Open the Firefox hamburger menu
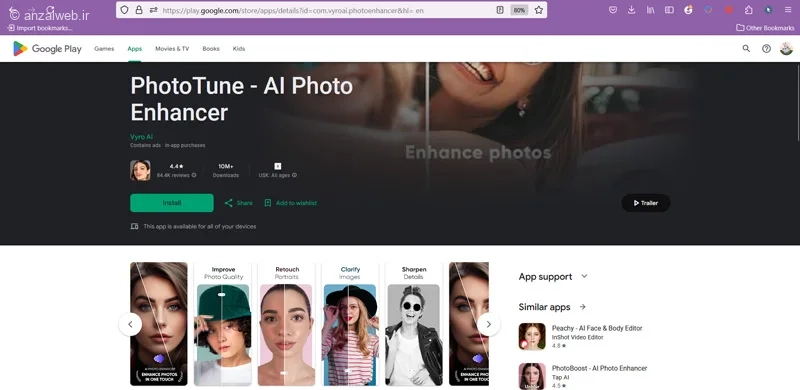 (788, 10)
